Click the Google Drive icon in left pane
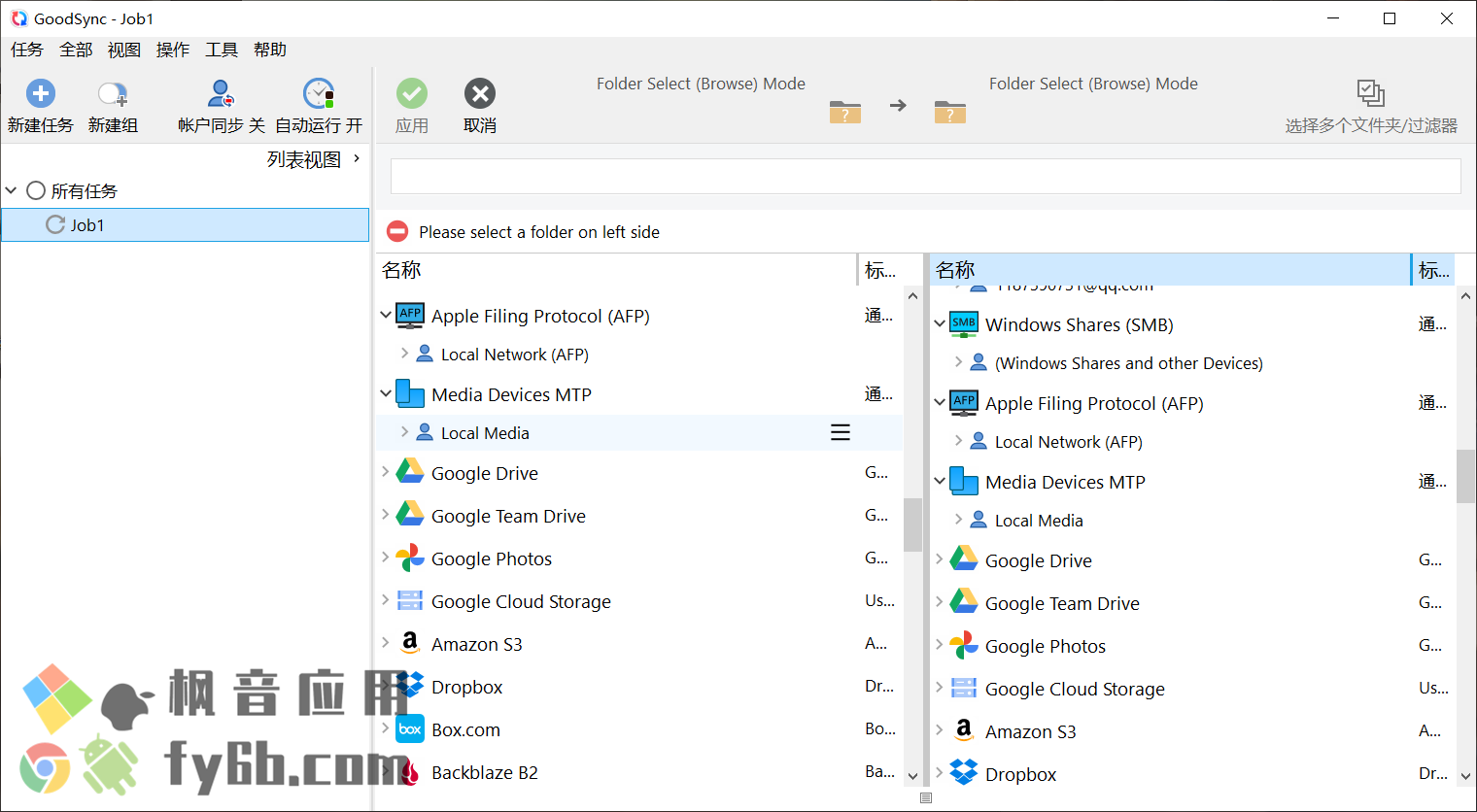The image size is (1477, 812). (x=410, y=472)
